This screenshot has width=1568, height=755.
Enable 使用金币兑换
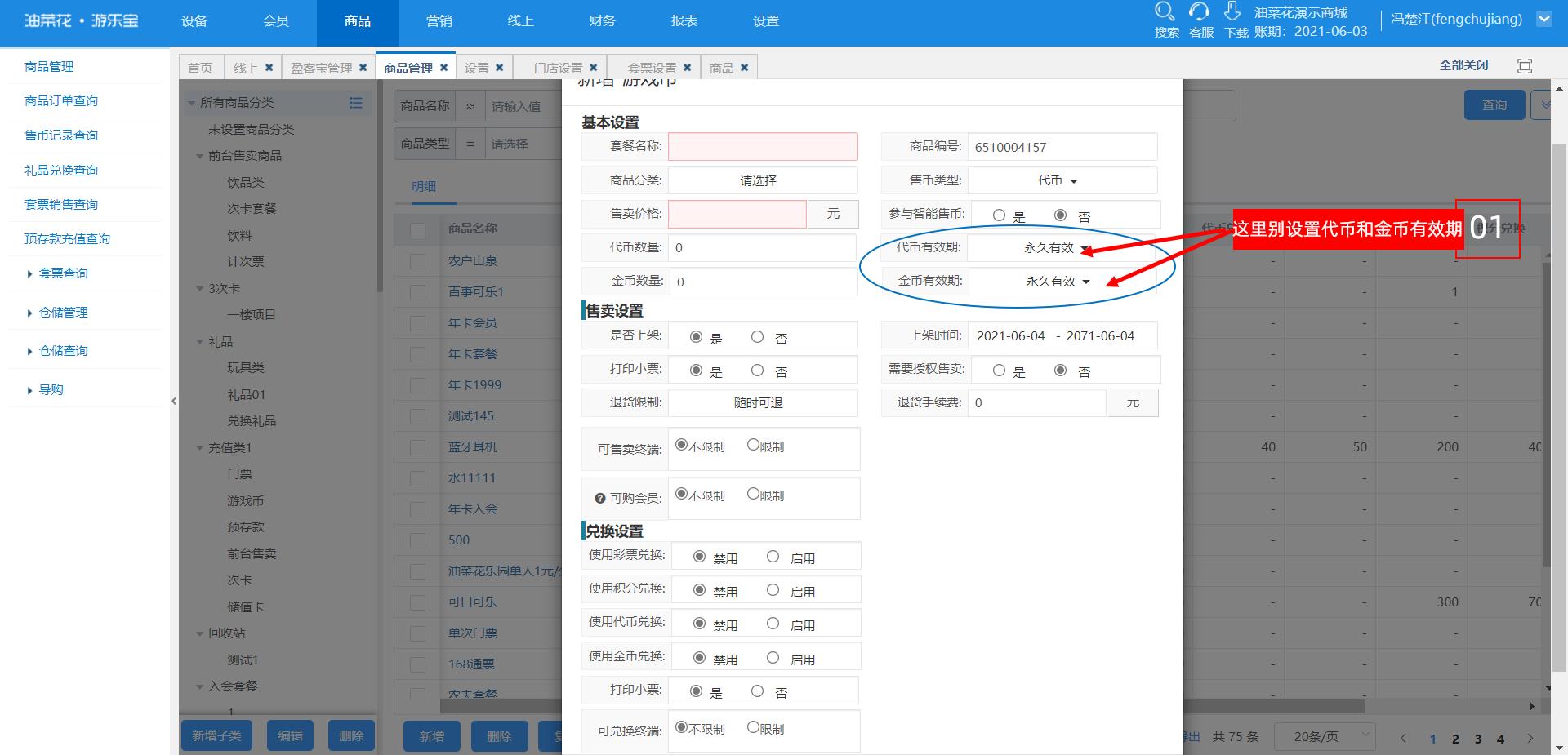click(773, 658)
